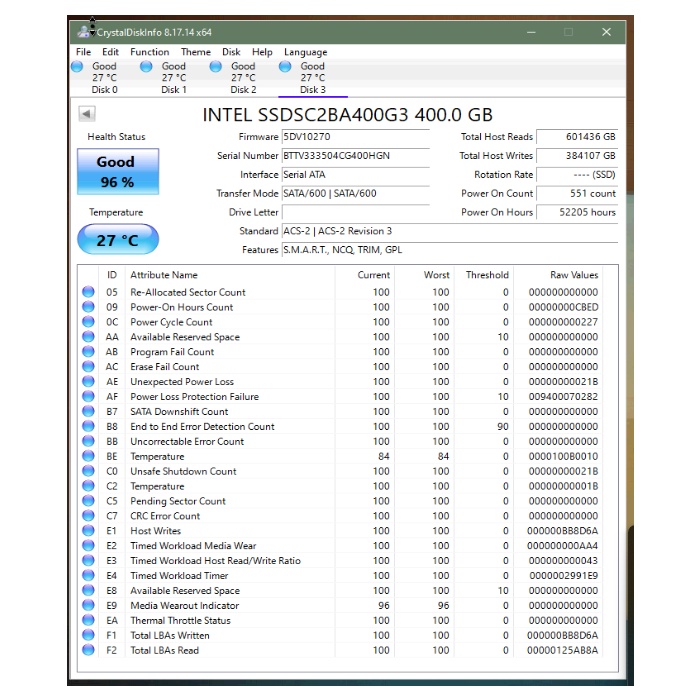Go to next disk with right arrow
Screen dimensions: 700x700
coord(613,113)
